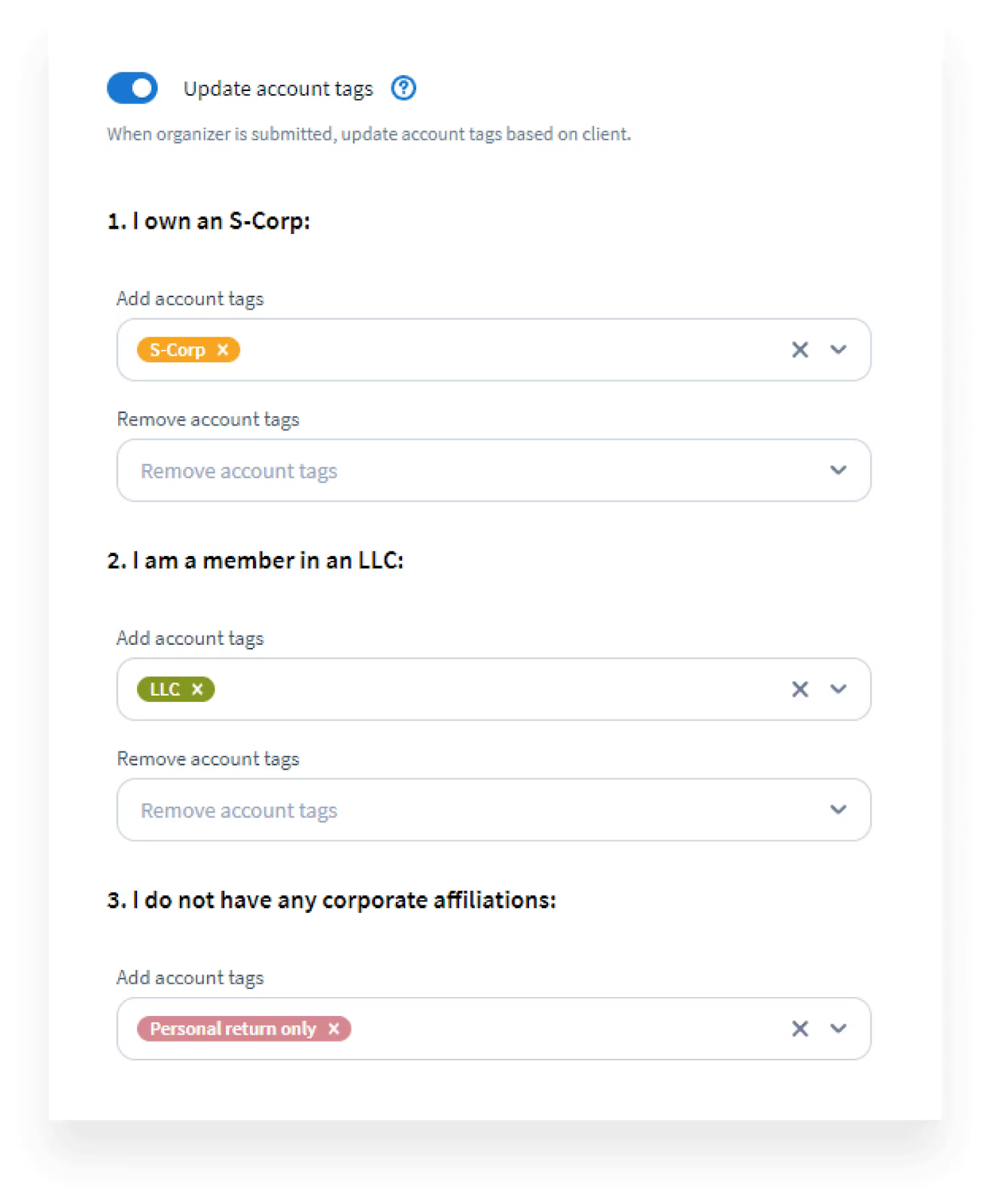Toggle the Update account tags switch
This screenshot has width=989, height=1204.
(132, 88)
